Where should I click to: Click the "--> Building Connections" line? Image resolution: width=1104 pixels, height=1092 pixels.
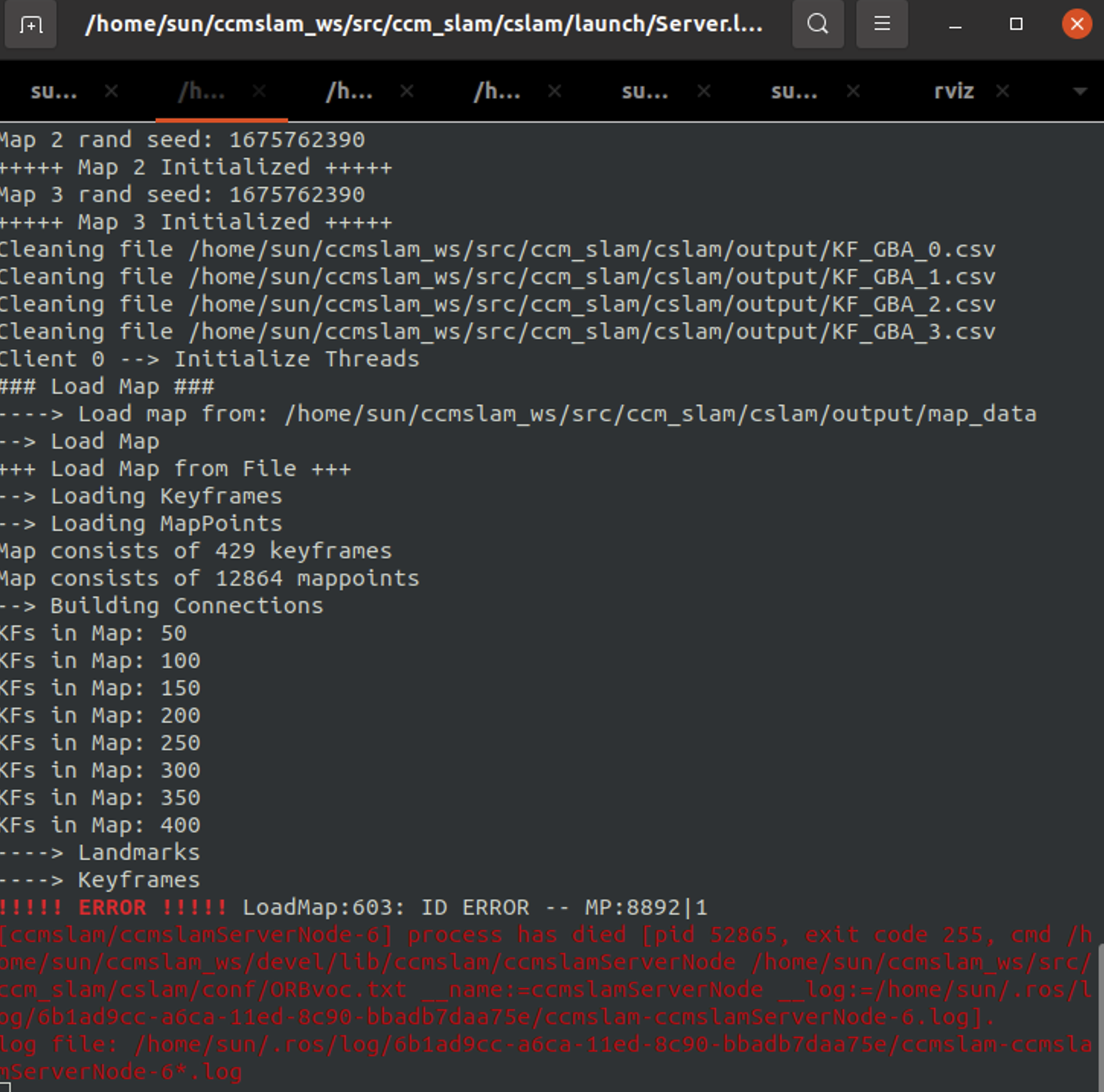click(x=161, y=605)
